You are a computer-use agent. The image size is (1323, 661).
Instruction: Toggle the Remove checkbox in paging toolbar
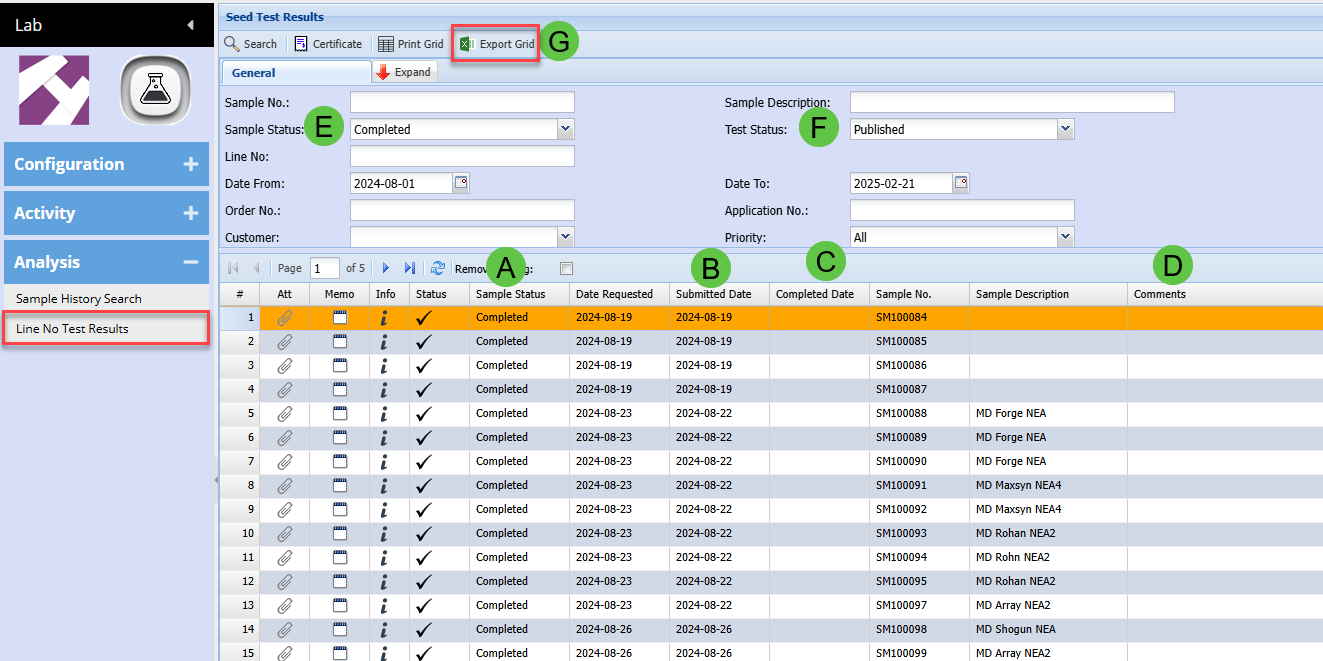pos(567,268)
